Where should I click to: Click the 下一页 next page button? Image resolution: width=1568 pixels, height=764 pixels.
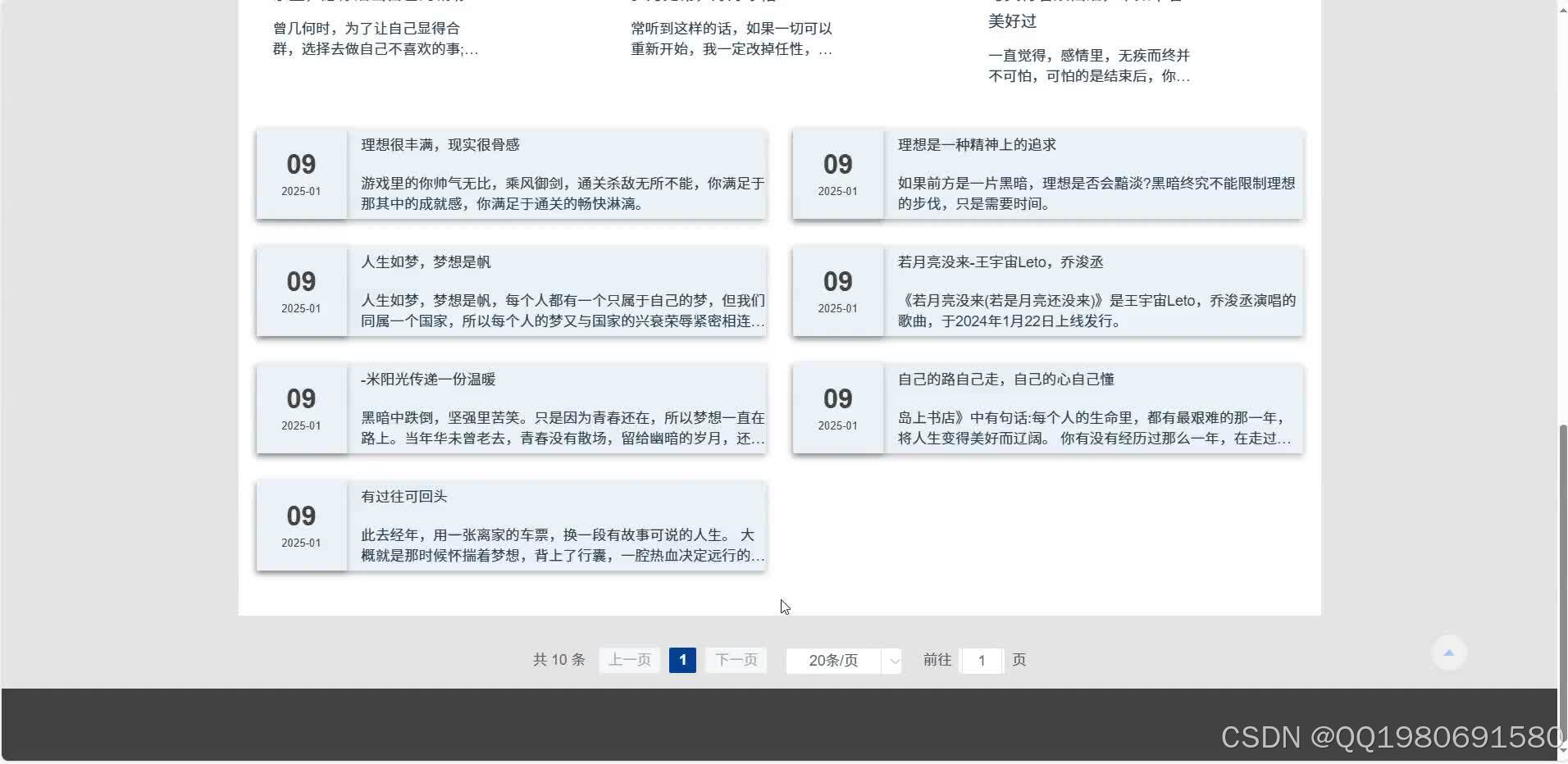pyautogui.click(x=735, y=660)
